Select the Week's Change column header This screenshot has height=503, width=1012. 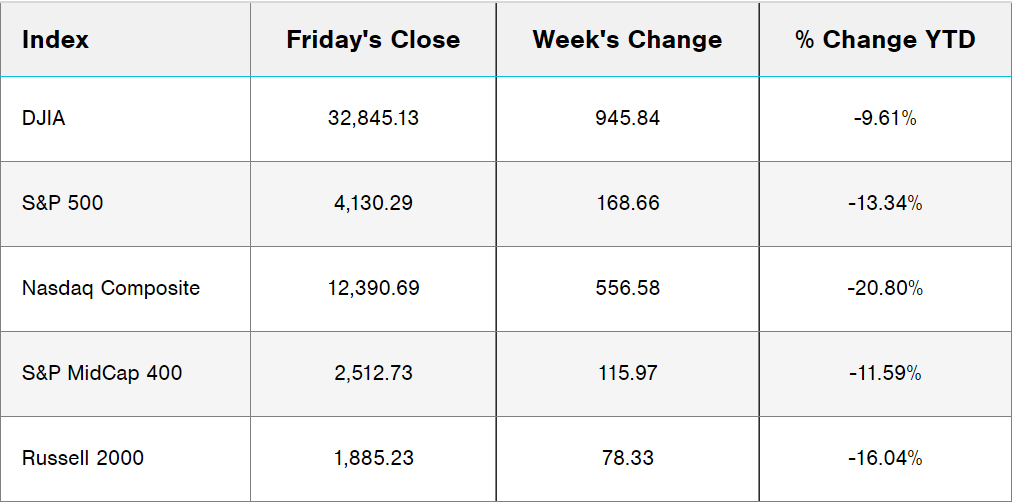(x=627, y=40)
